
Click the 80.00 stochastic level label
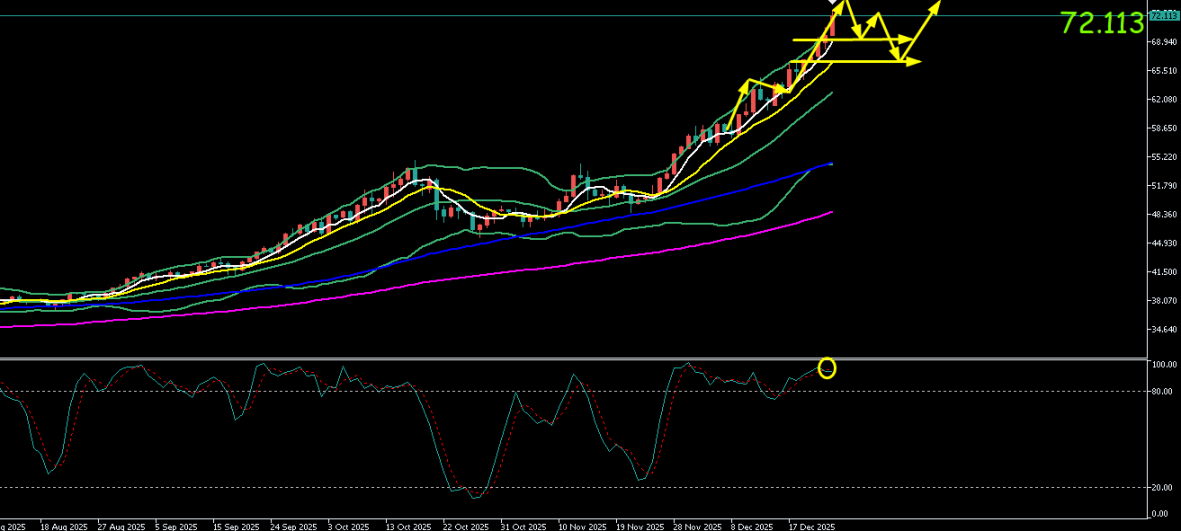coord(1161,392)
